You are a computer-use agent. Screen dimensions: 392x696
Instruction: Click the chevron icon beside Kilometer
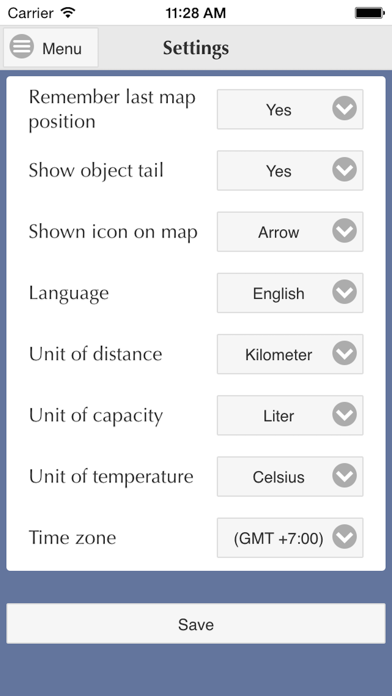(344, 354)
